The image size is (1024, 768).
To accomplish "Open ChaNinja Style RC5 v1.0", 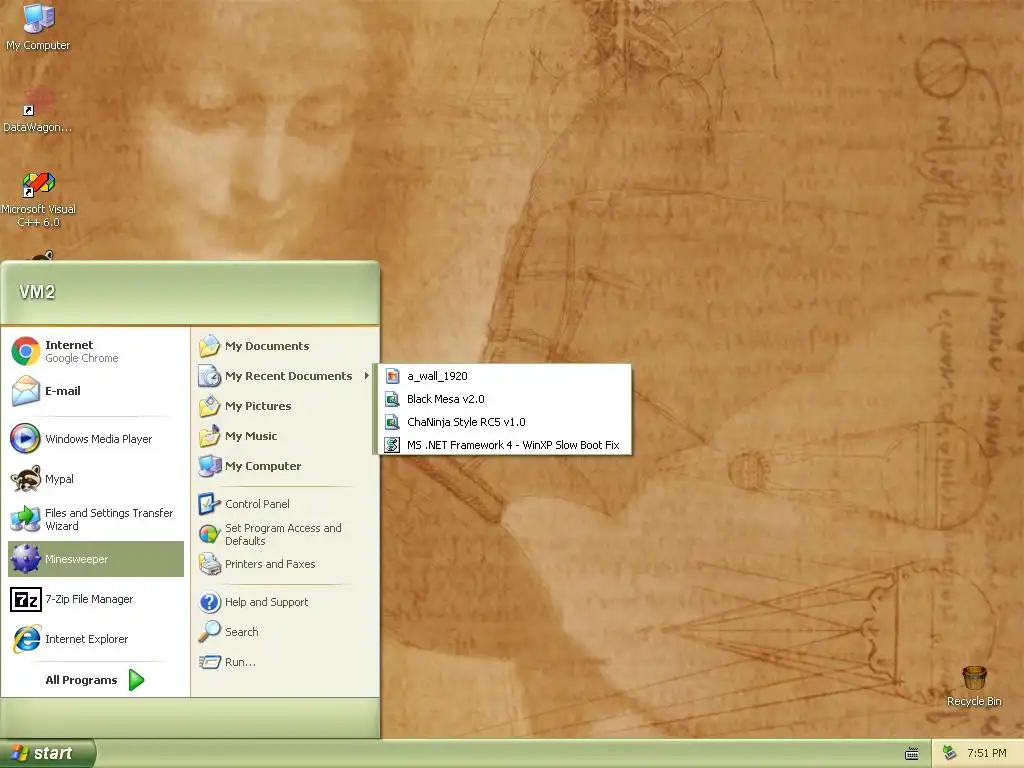I will click(x=505, y=422).
